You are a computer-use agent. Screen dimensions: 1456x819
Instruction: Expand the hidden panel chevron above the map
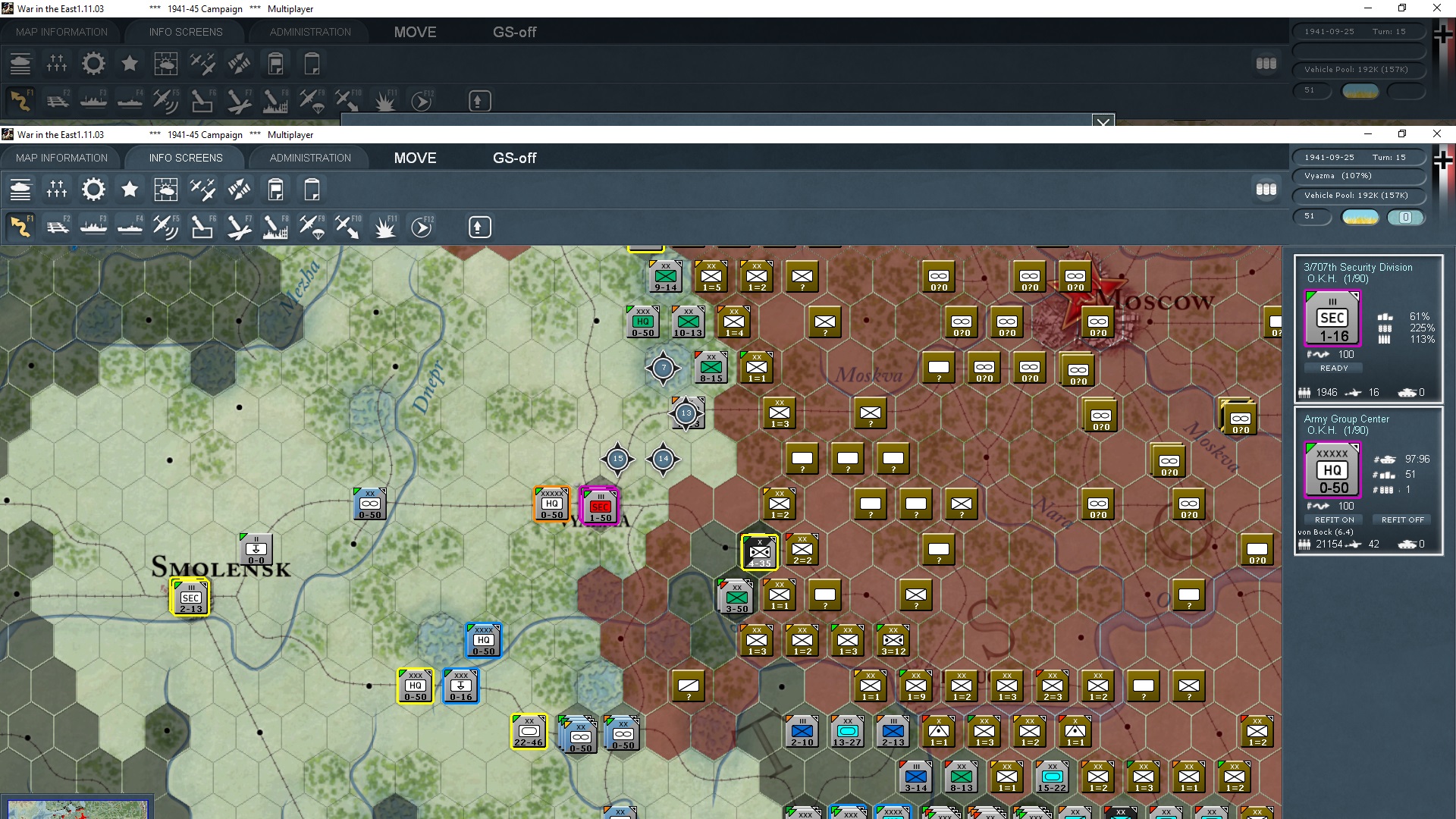coord(1102,122)
